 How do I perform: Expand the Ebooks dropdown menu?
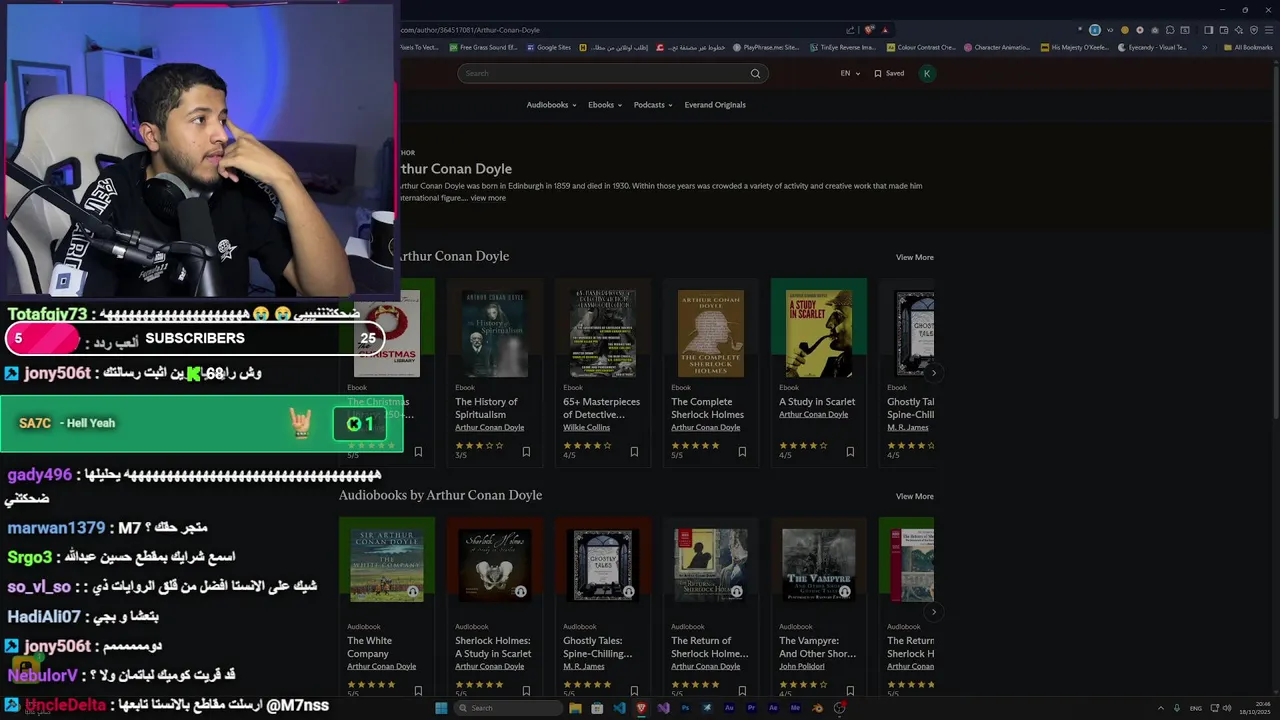pos(605,105)
